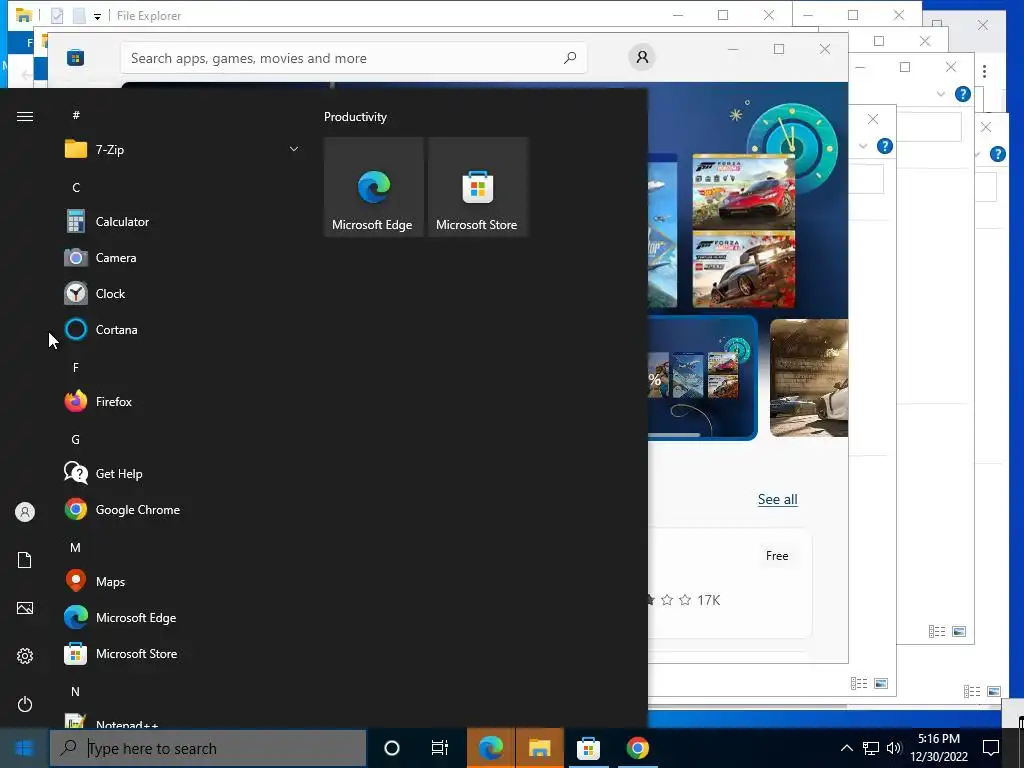Expand the 7-Zip folder chevron
This screenshot has height=768, width=1024.
coord(294,150)
